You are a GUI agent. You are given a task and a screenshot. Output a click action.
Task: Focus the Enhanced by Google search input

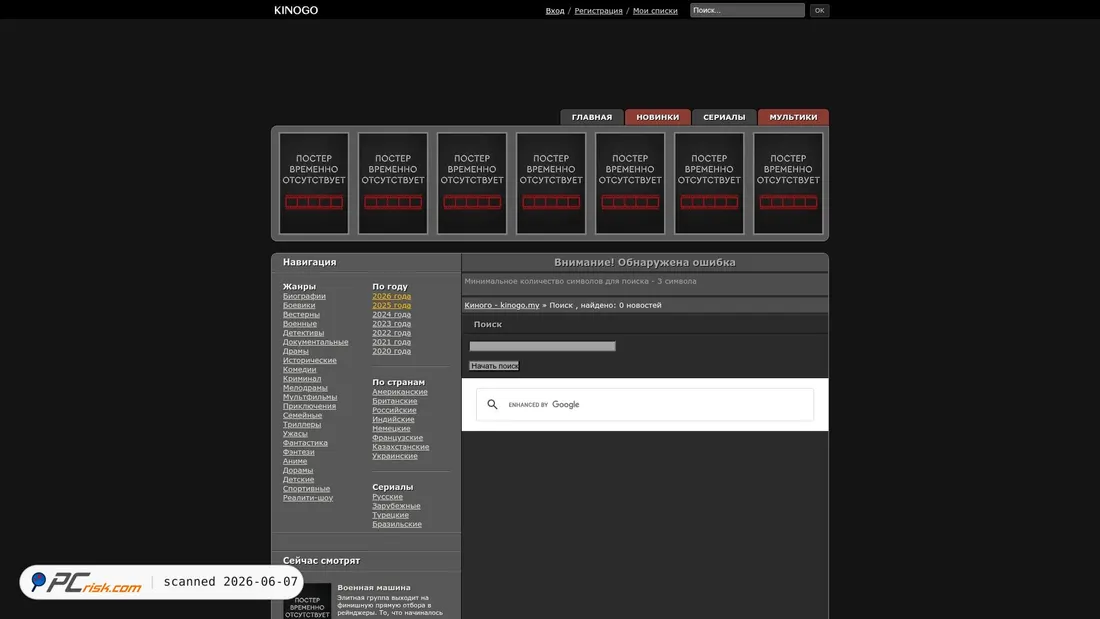645,404
